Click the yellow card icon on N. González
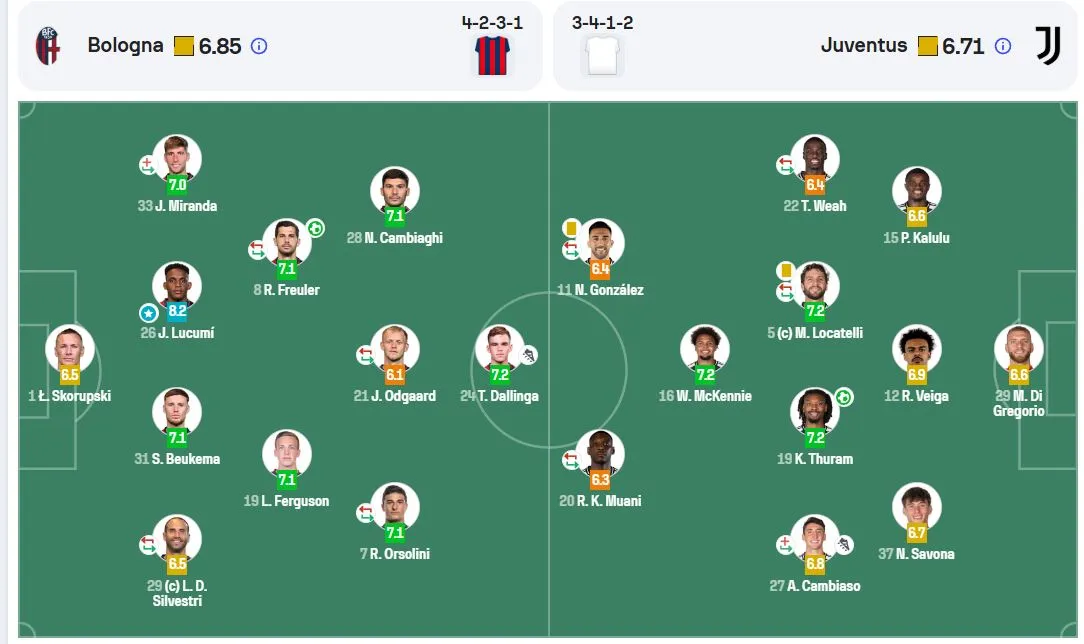The height and width of the screenshot is (644, 1084). (x=571, y=227)
